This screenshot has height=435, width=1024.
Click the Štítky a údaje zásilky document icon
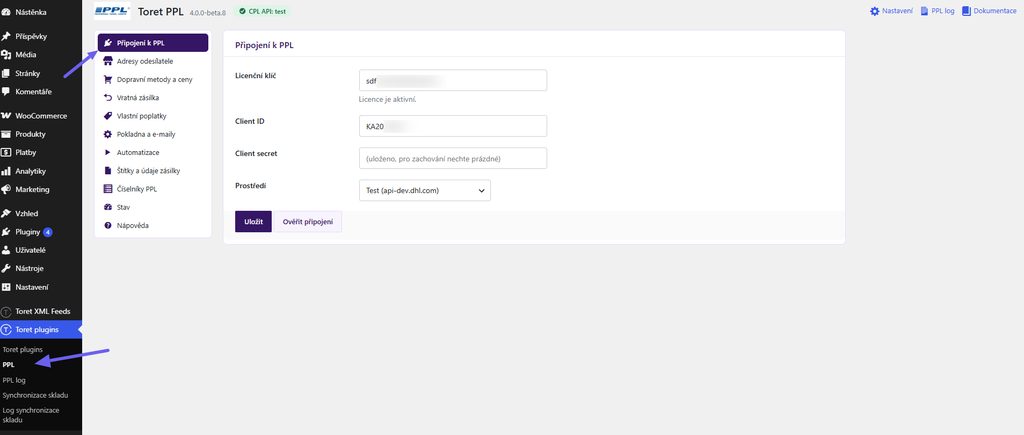[x=108, y=170]
